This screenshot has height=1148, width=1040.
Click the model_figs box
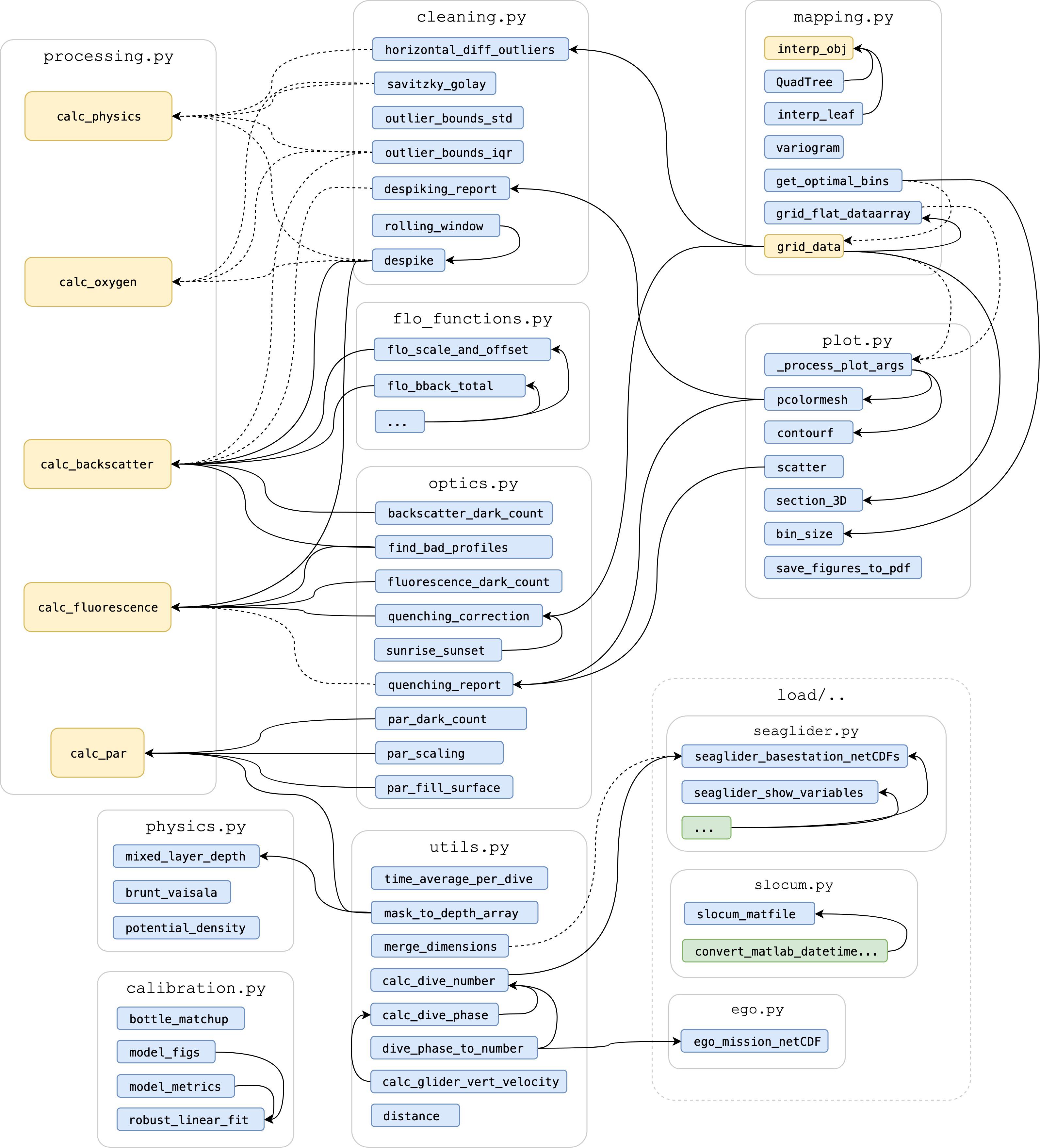(166, 1052)
